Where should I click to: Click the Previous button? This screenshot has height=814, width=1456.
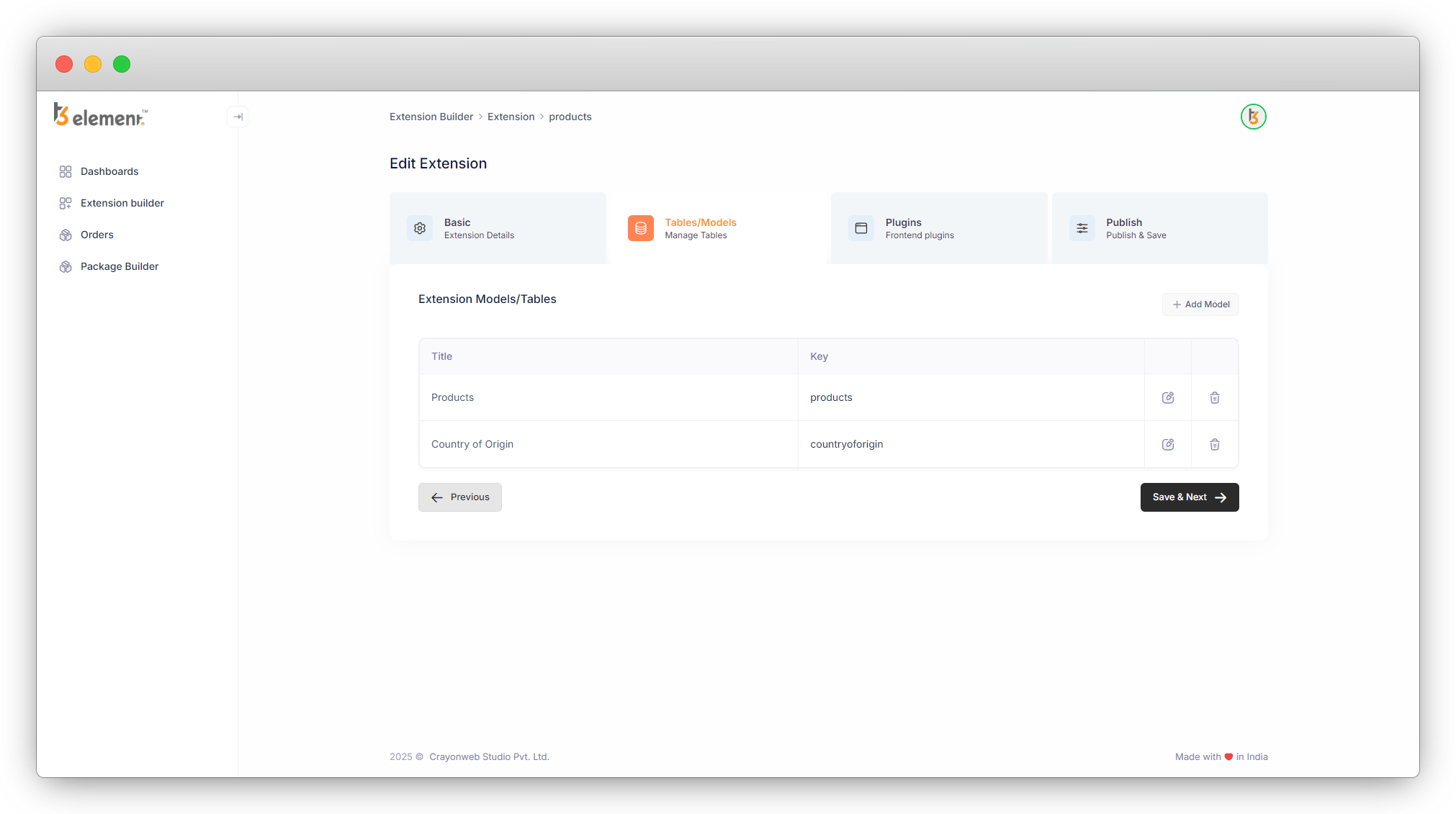(x=459, y=497)
